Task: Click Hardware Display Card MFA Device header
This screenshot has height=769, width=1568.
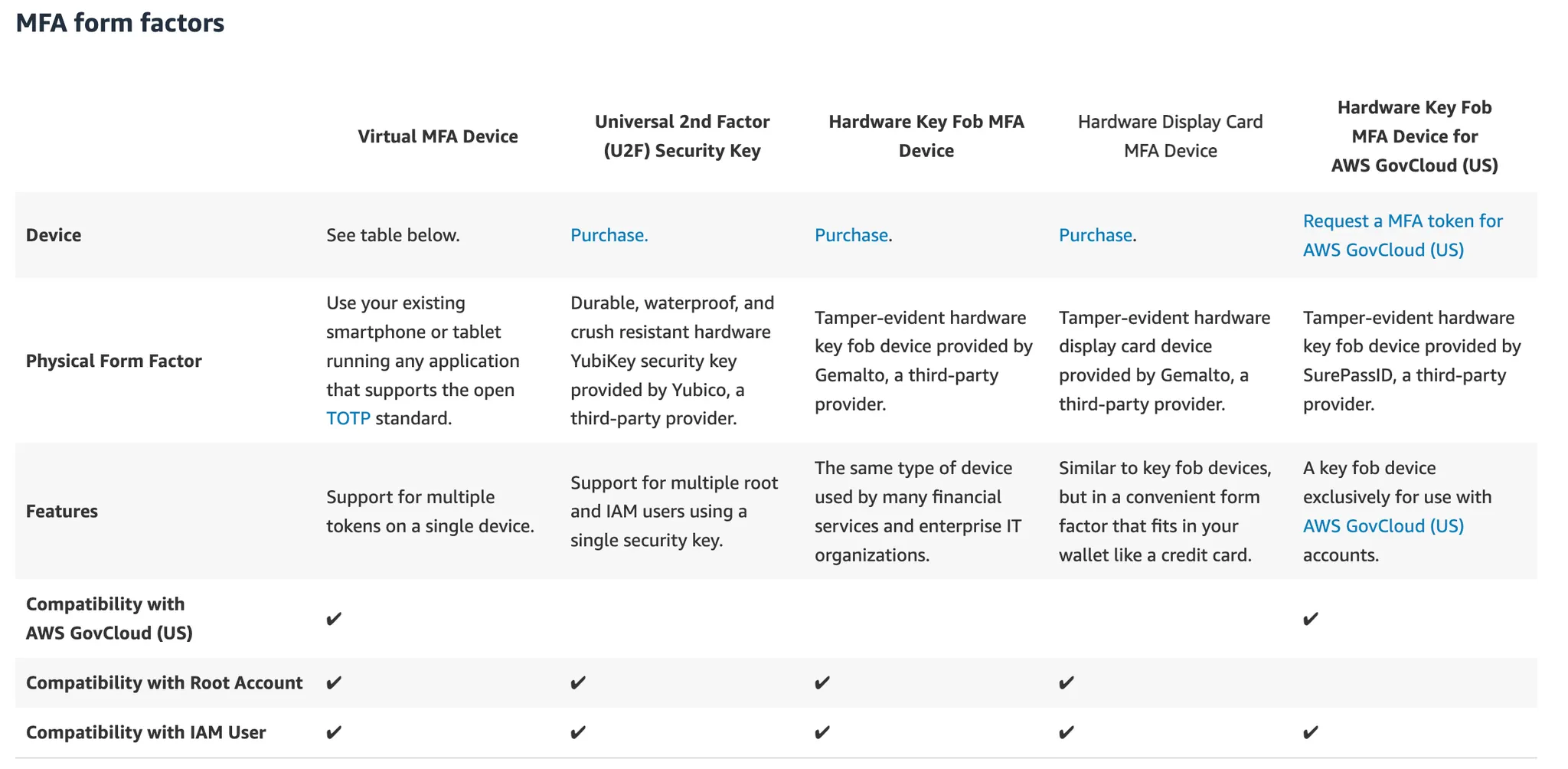Action: pos(1170,136)
